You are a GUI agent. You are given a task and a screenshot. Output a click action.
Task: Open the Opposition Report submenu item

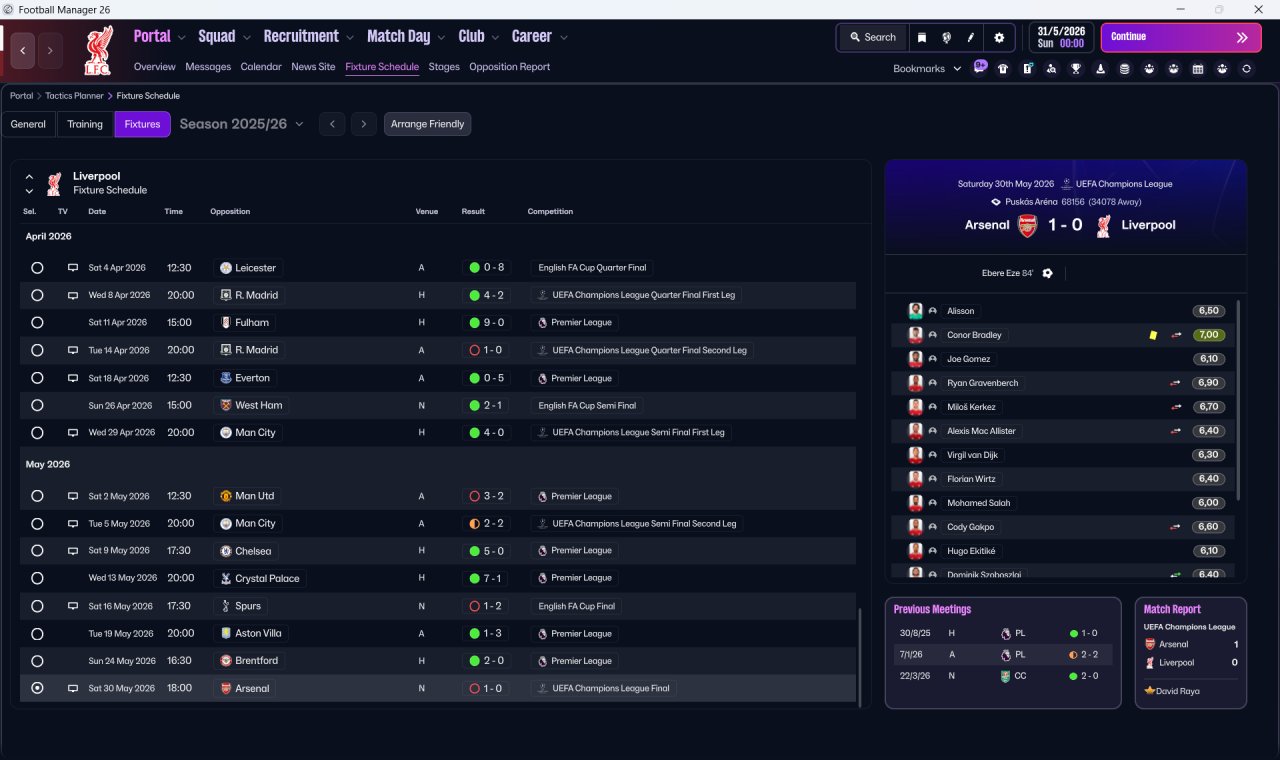tap(510, 67)
